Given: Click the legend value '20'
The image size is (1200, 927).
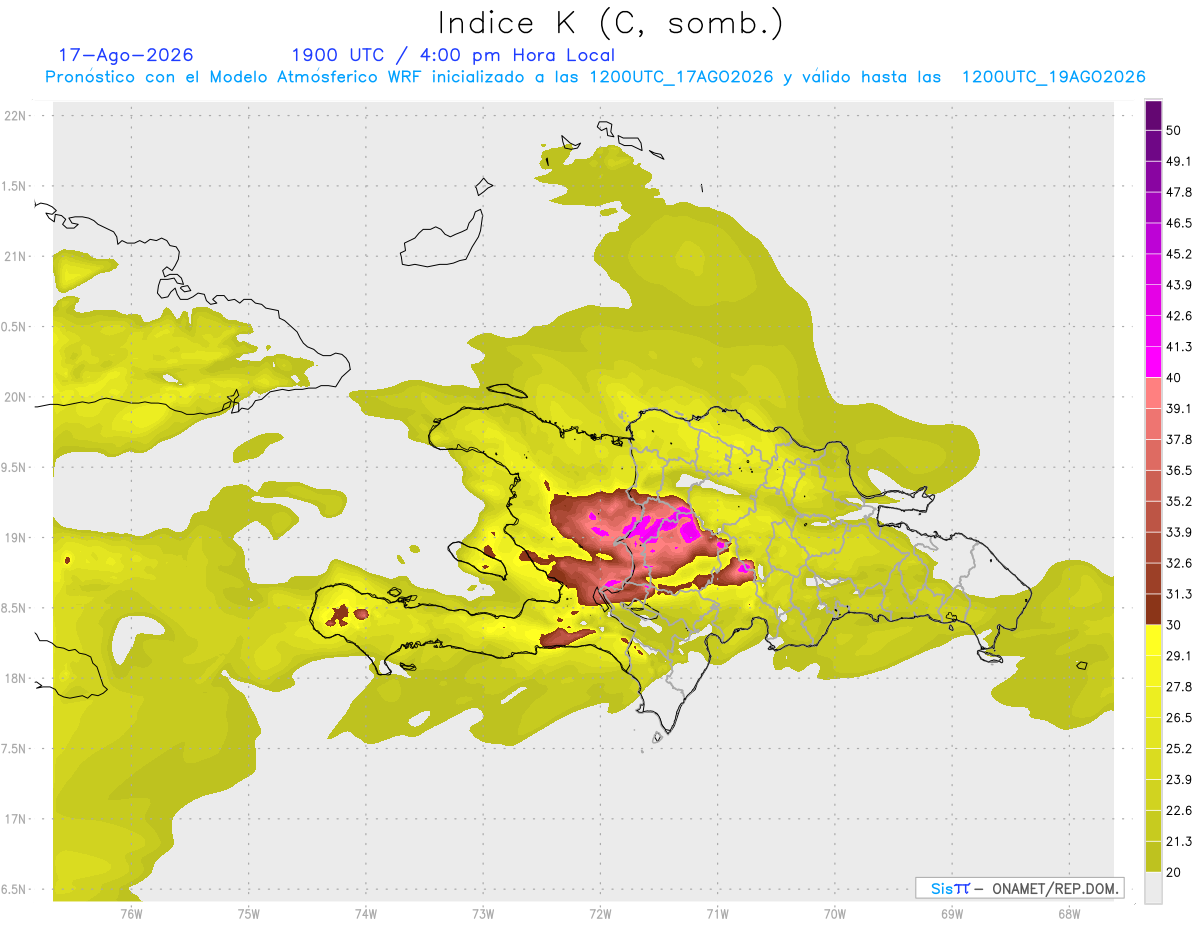Looking at the screenshot, I should pos(1174,872).
